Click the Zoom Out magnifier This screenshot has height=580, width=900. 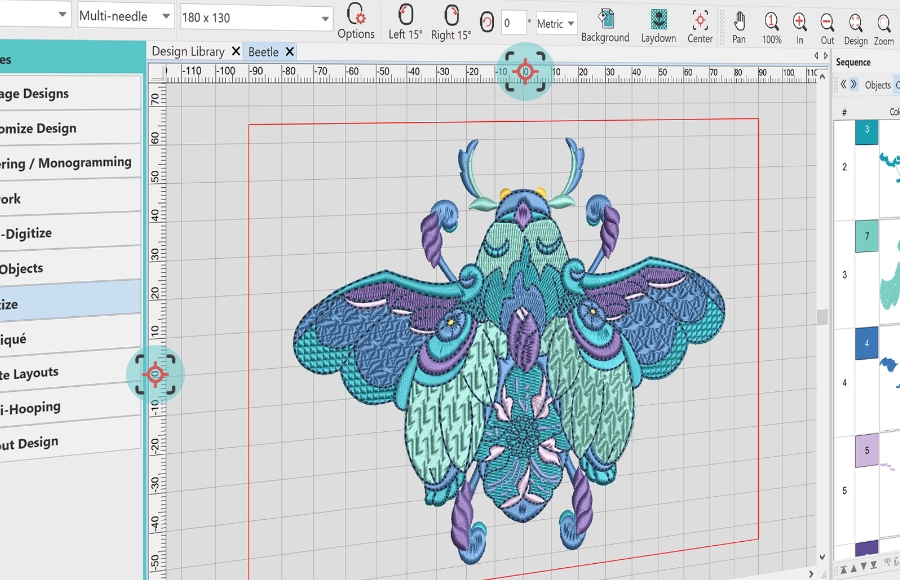(x=827, y=20)
